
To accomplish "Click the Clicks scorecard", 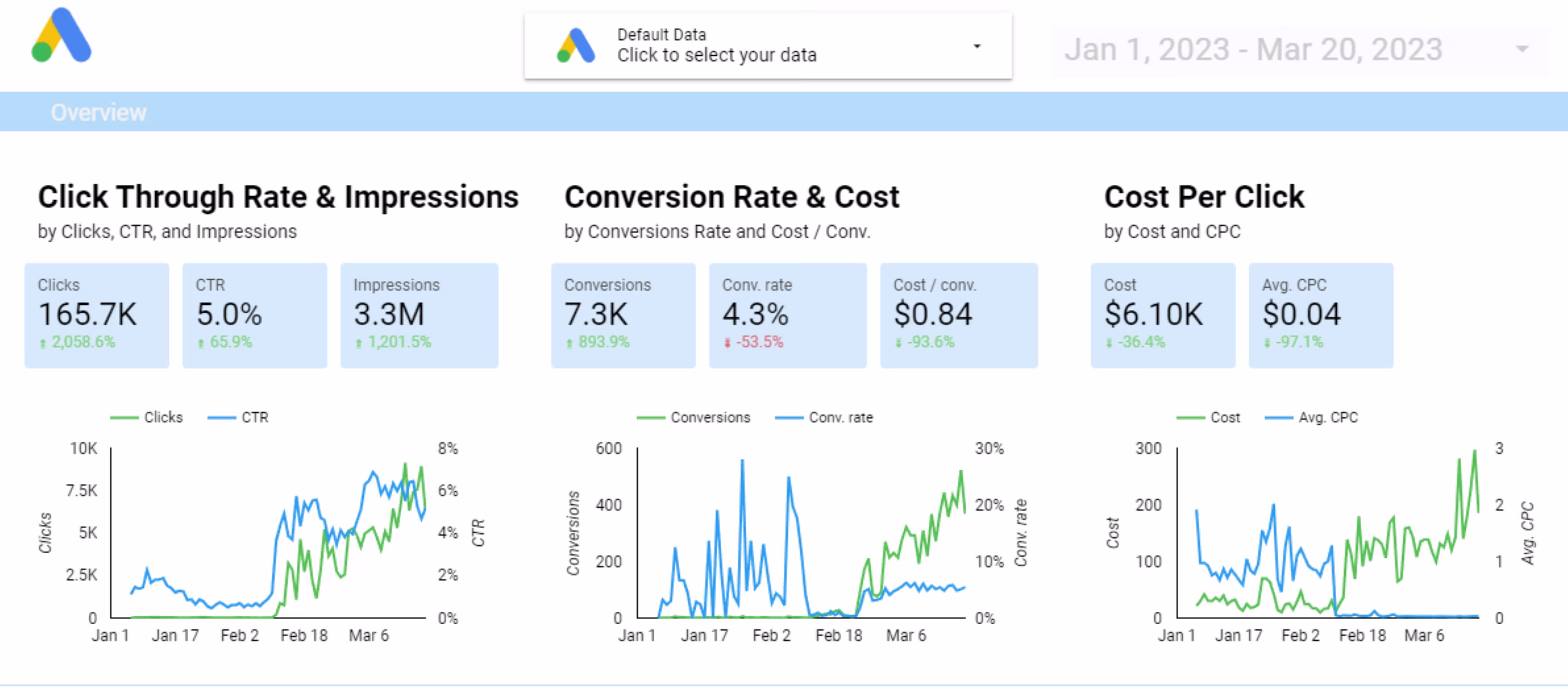I will point(96,315).
